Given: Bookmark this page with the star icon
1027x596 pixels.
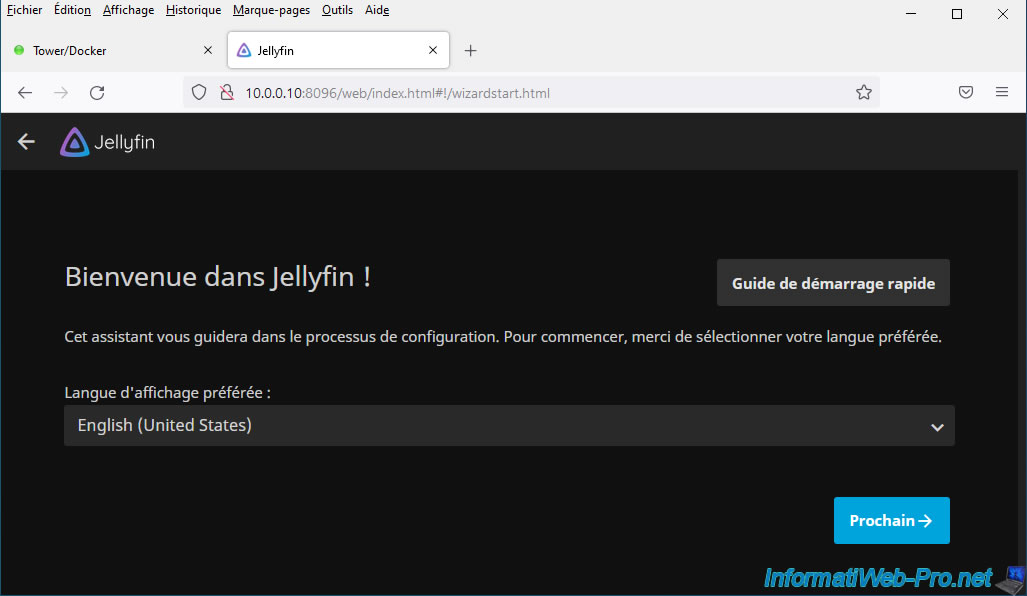Looking at the screenshot, I should point(863,93).
